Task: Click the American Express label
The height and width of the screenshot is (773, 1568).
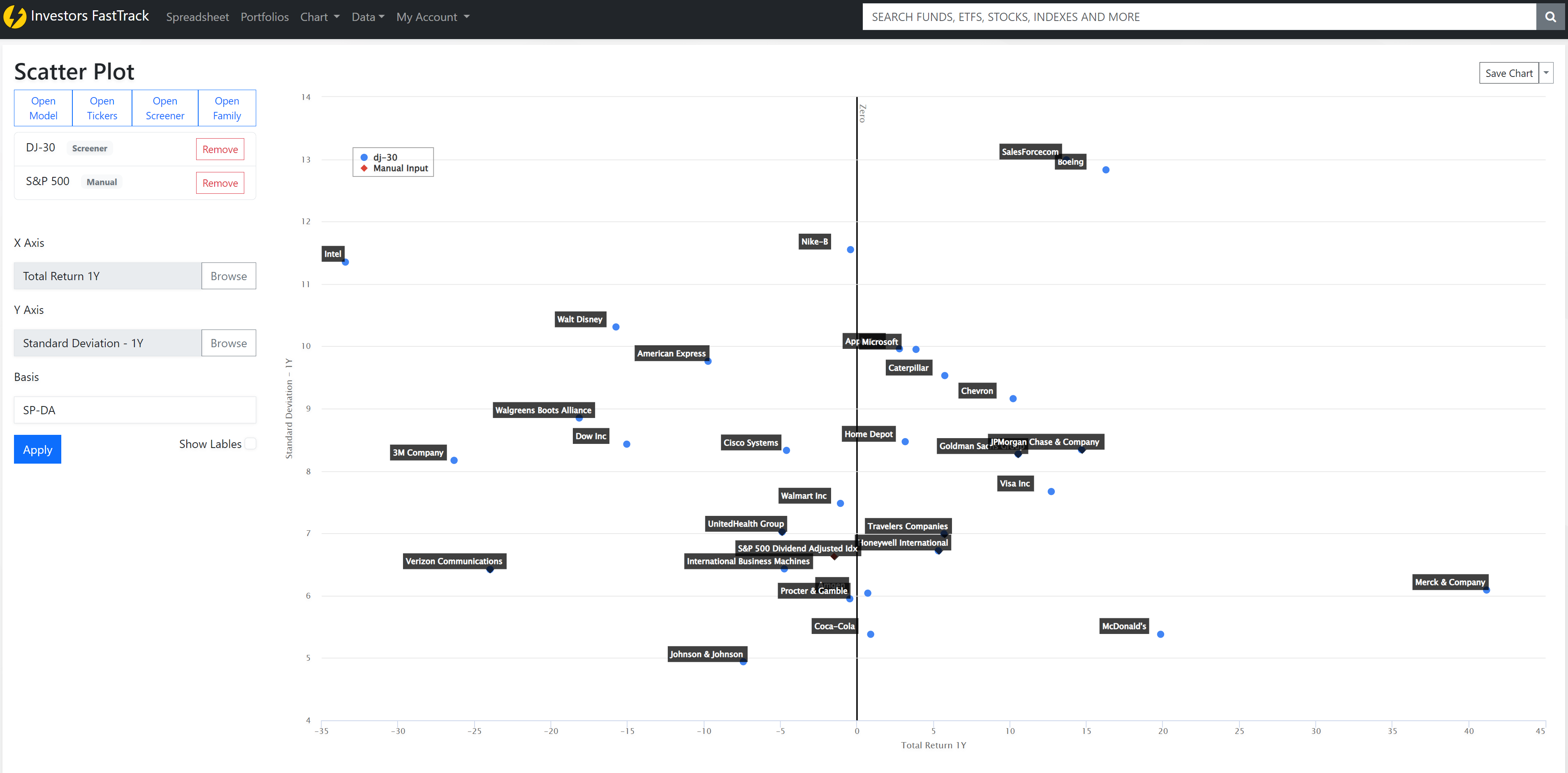Action: coord(672,353)
